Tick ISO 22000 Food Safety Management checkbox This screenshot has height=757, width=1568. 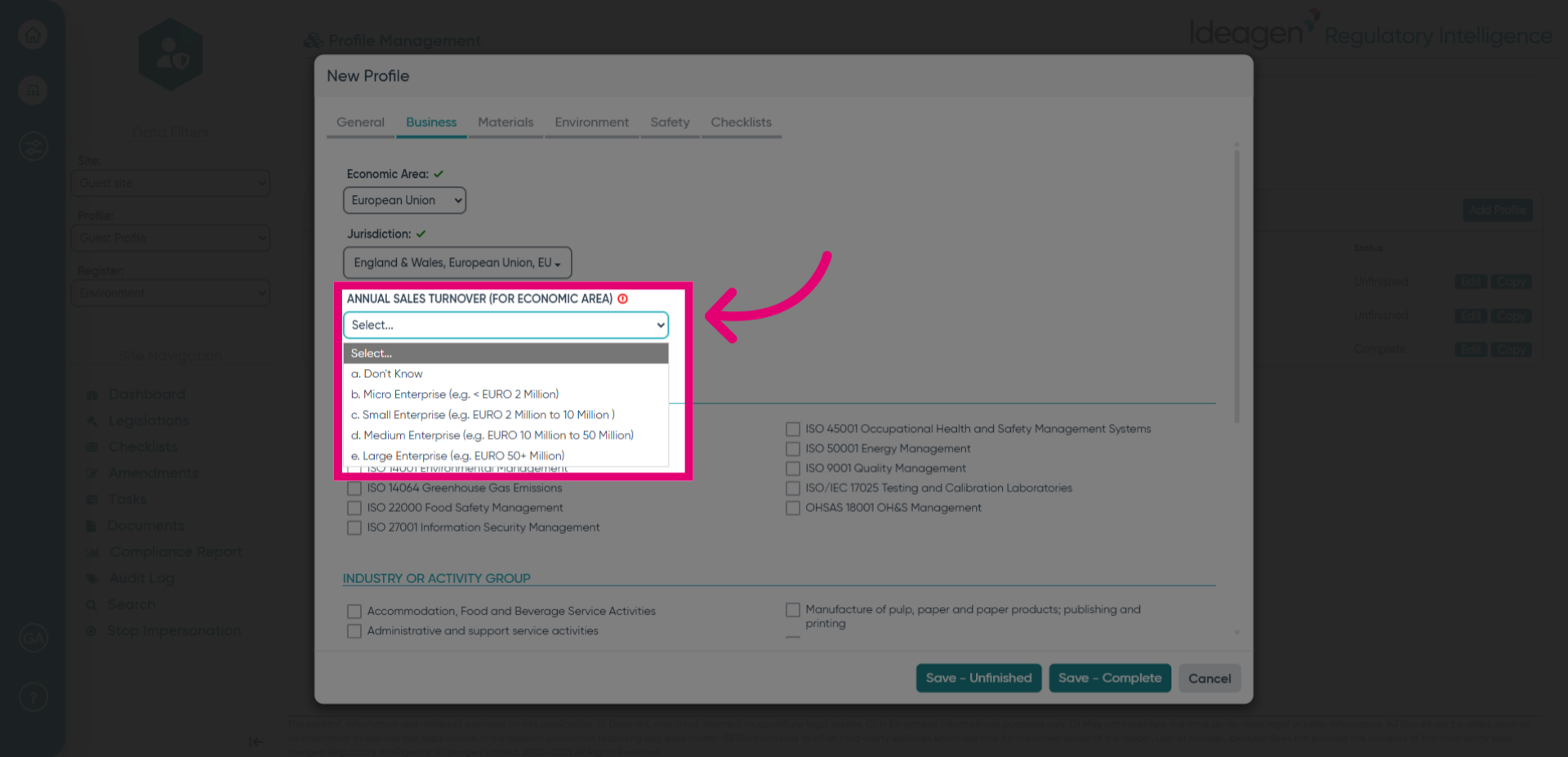354,508
